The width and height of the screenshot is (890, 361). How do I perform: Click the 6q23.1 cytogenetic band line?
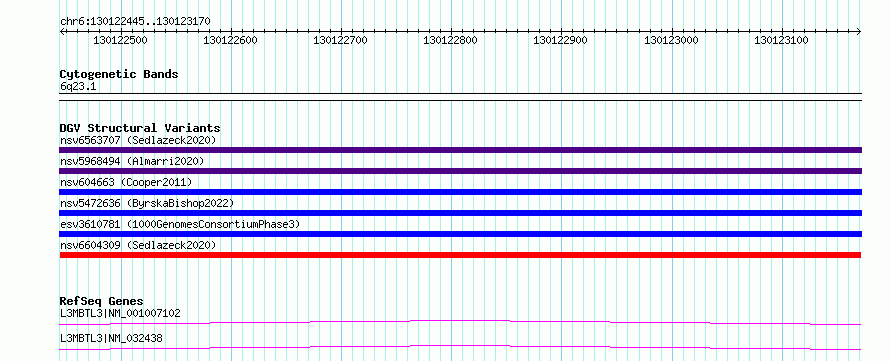[460, 96]
